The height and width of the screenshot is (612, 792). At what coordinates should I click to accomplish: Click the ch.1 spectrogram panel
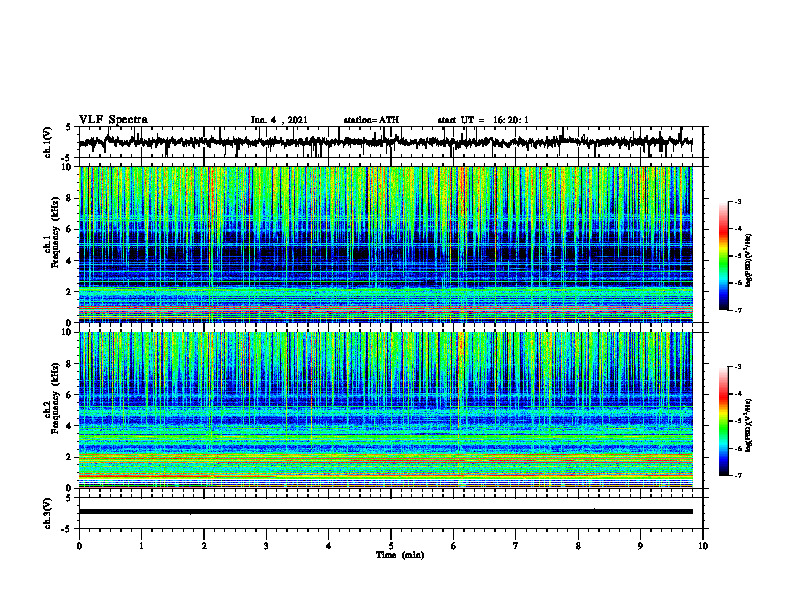click(385, 244)
